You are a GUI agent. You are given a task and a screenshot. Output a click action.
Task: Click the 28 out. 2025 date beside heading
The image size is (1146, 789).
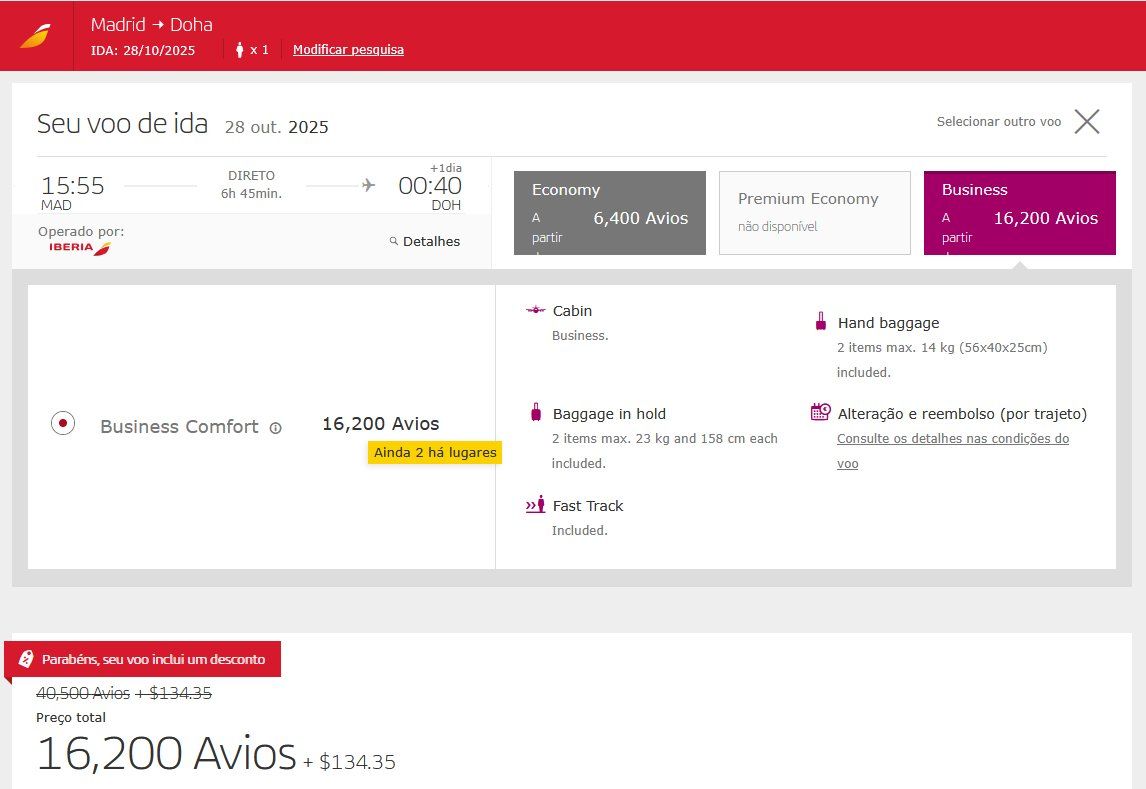[x=276, y=127]
